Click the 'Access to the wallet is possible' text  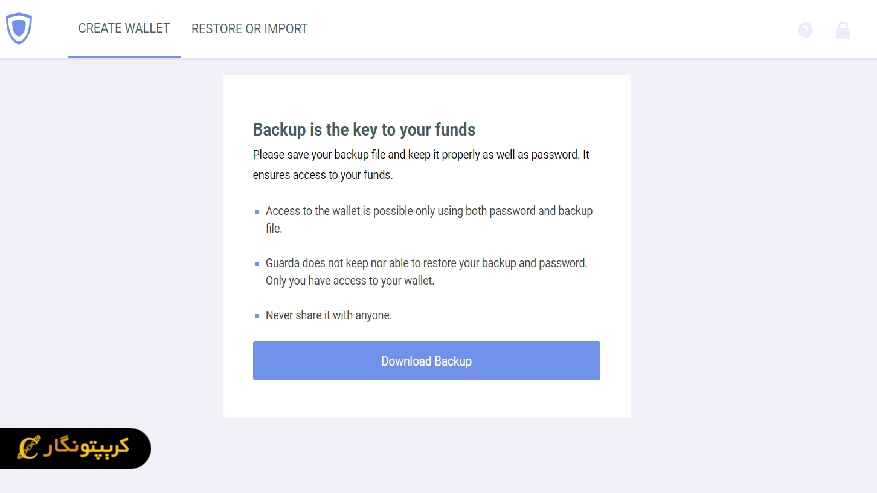coord(429,219)
